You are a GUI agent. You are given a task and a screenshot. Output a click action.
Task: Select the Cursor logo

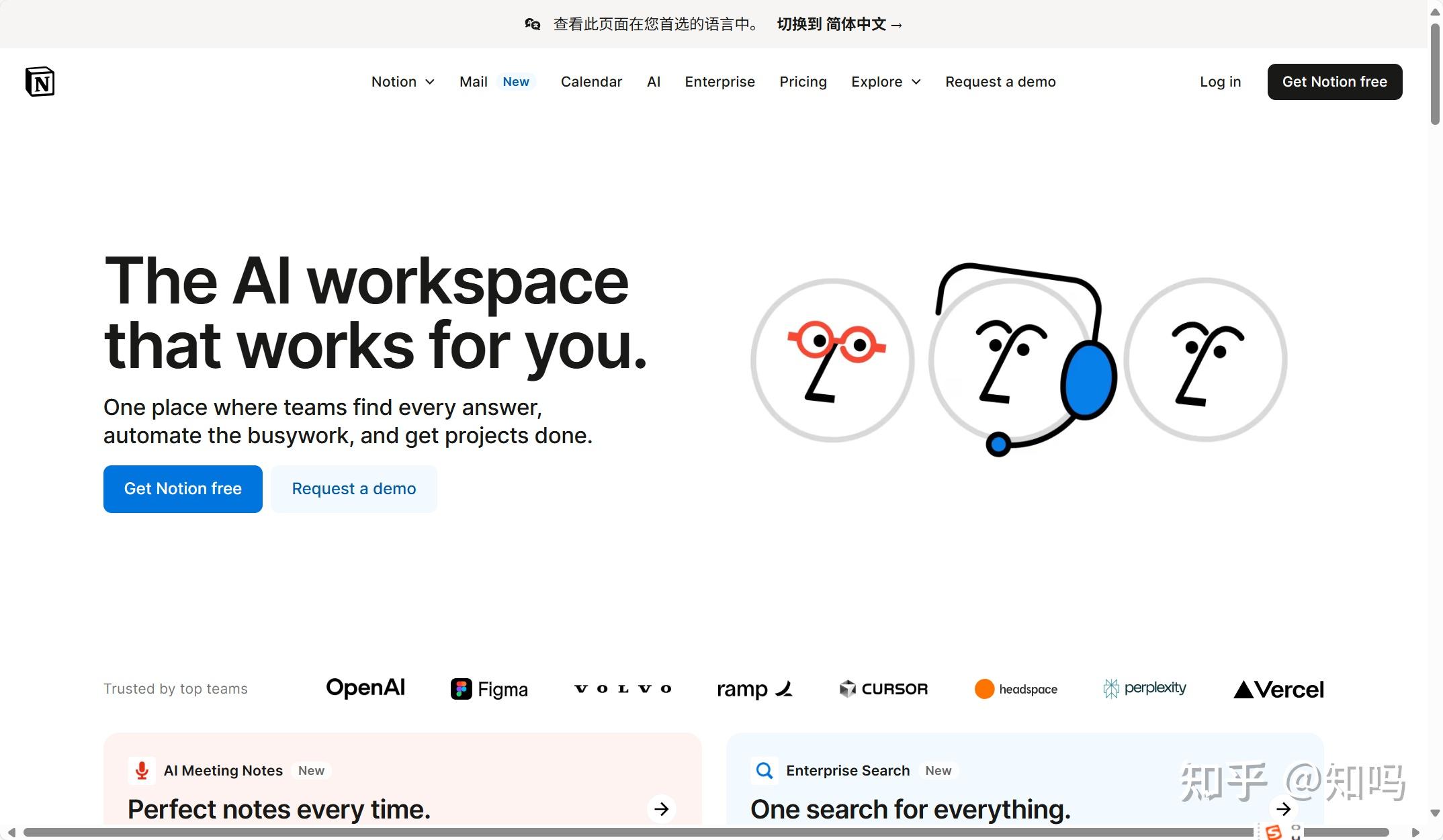pyautogui.click(x=883, y=688)
